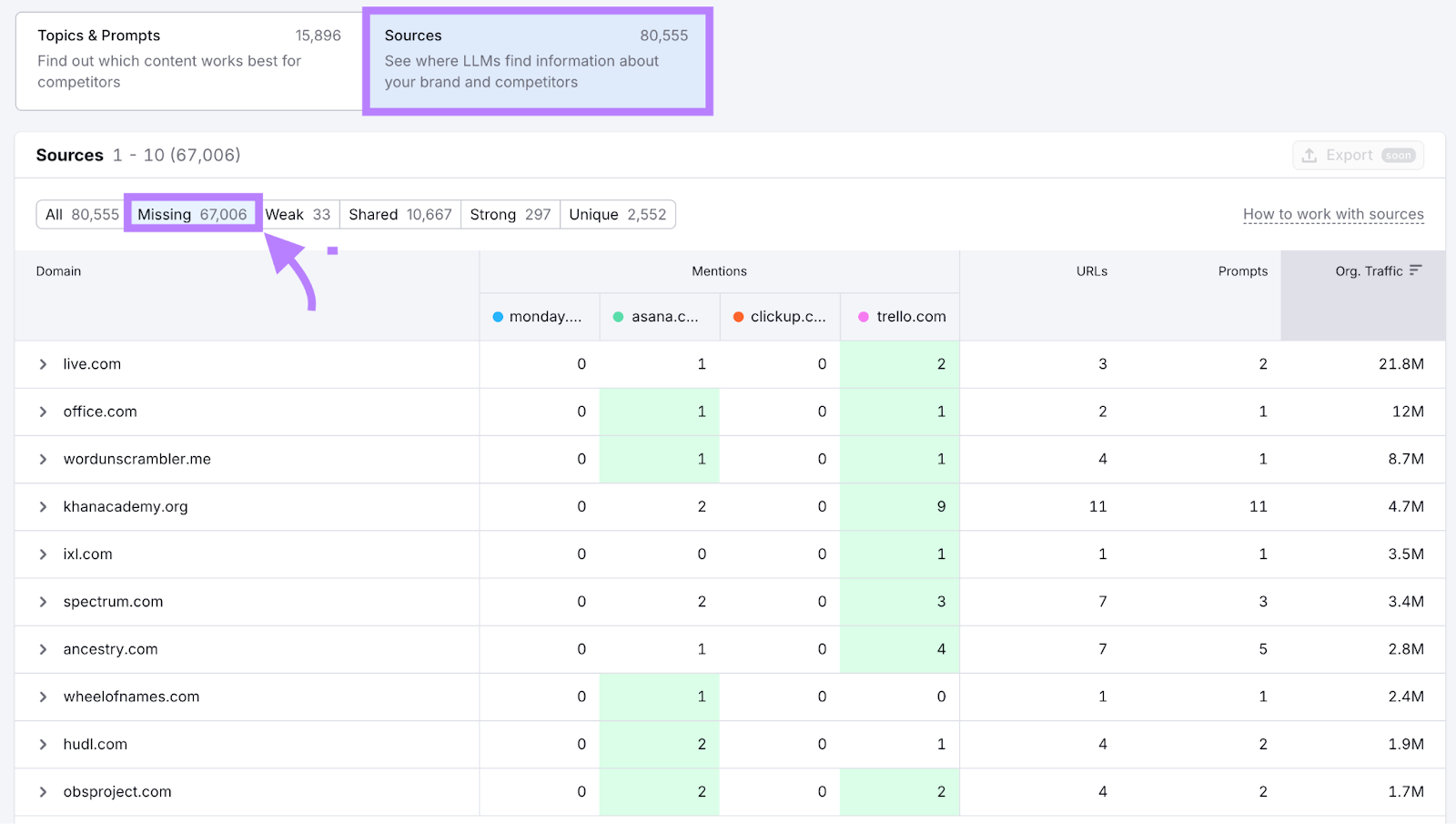This screenshot has height=824, width=1456.
Task: Open the Weak sources filter
Action: pyautogui.click(x=298, y=214)
